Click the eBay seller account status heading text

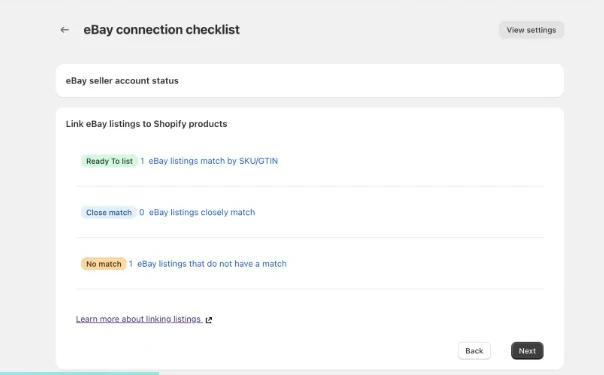point(122,81)
